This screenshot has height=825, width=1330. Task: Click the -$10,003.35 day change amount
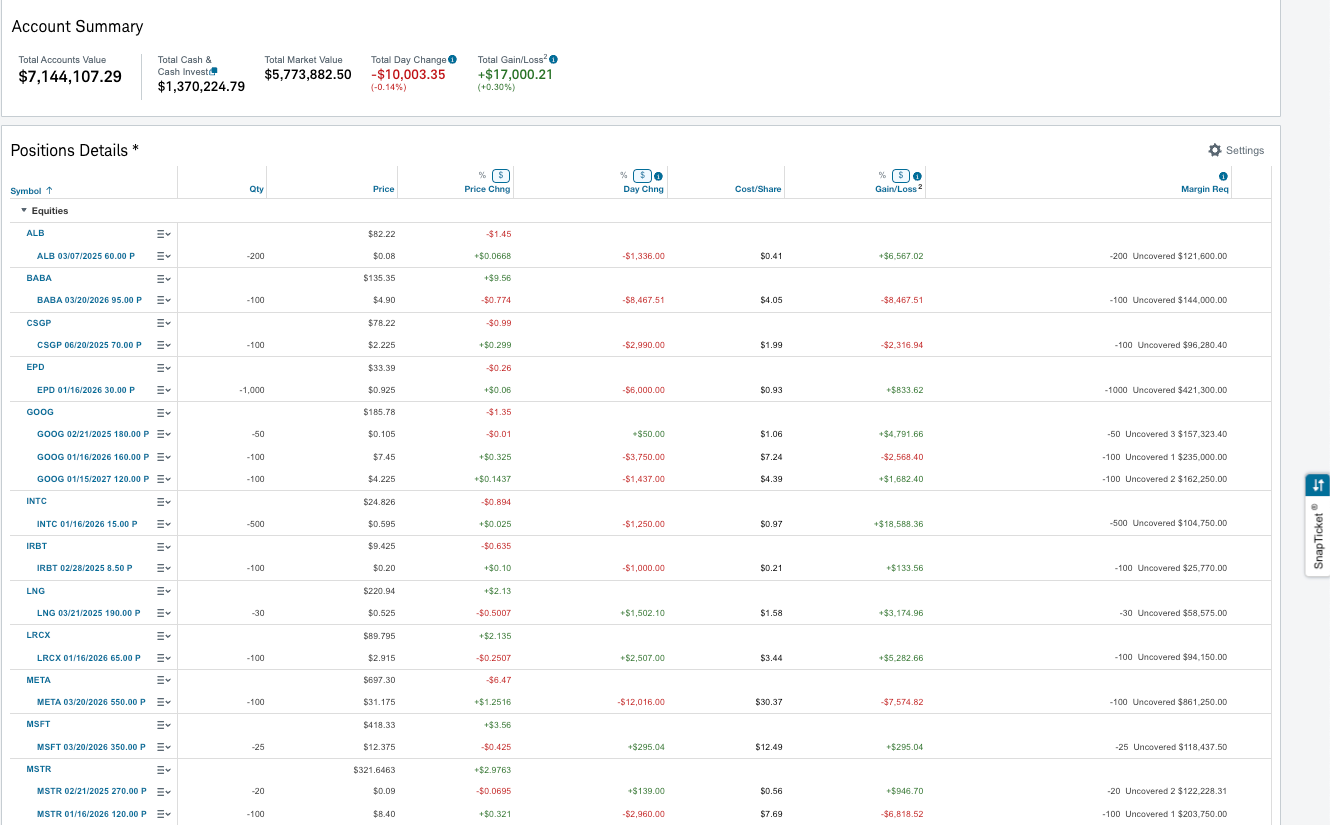(x=408, y=75)
